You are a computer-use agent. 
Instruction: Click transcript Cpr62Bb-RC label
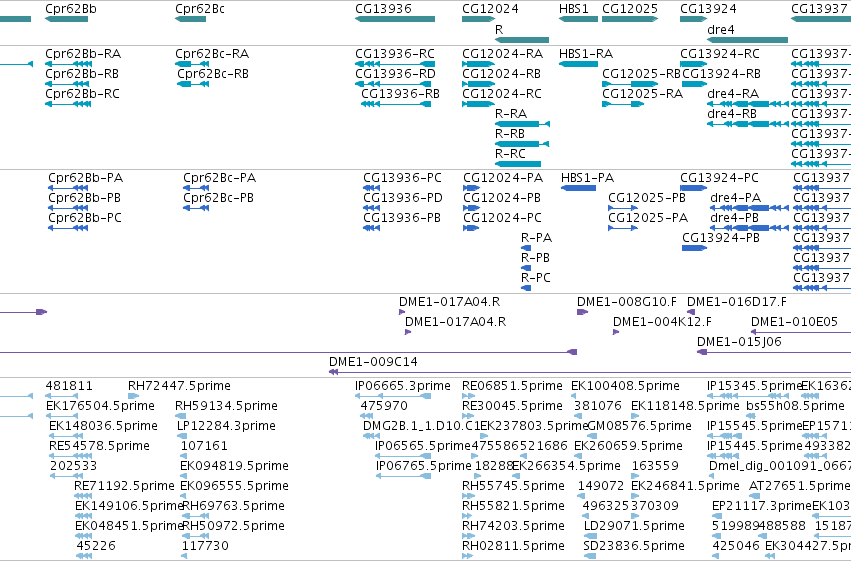pos(82,94)
